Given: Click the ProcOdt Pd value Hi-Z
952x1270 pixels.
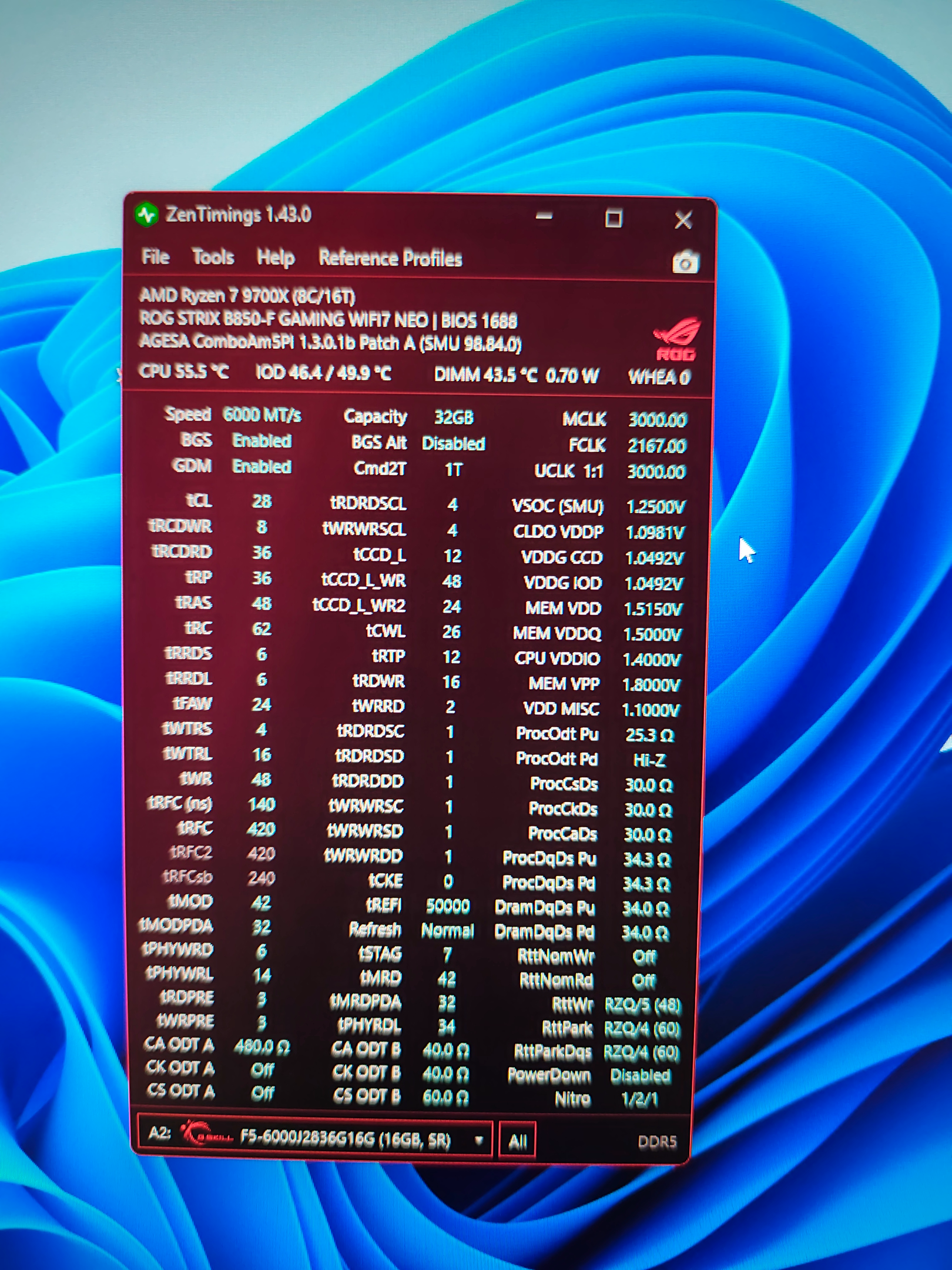Looking at the screenshot, I should (x=649, y=760).
